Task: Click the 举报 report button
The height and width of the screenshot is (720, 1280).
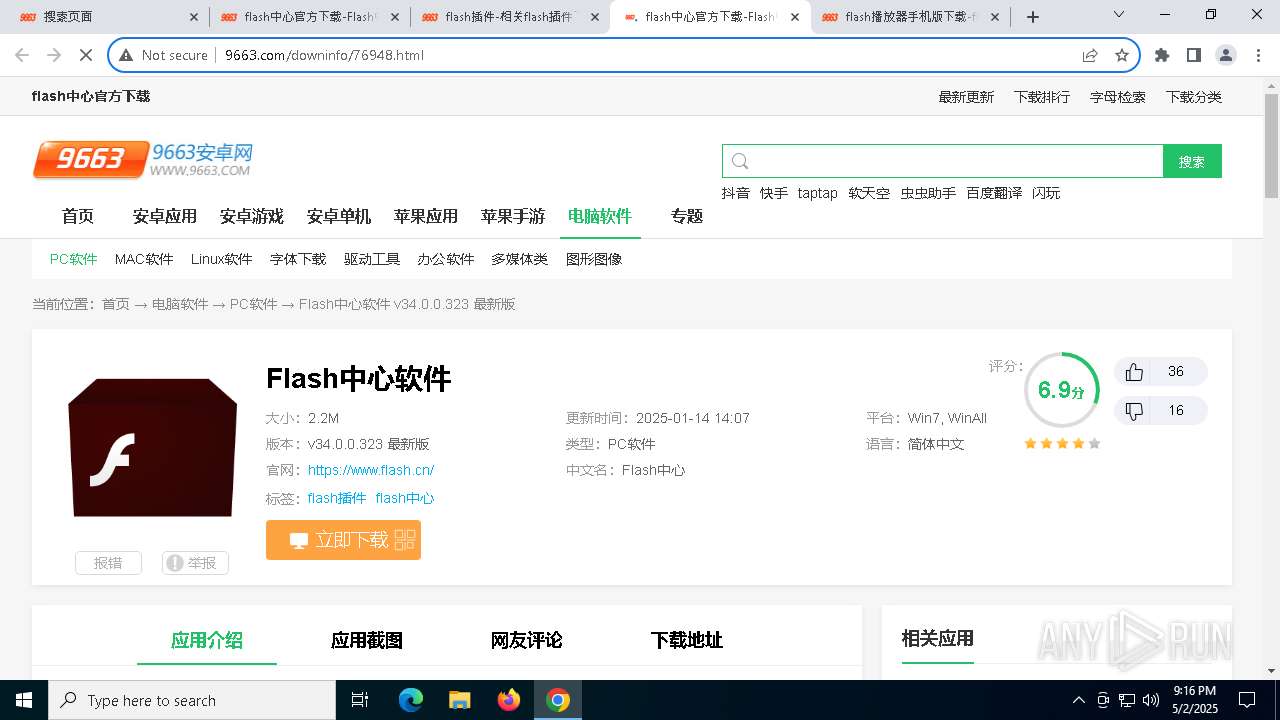Action: click(195, 563)
